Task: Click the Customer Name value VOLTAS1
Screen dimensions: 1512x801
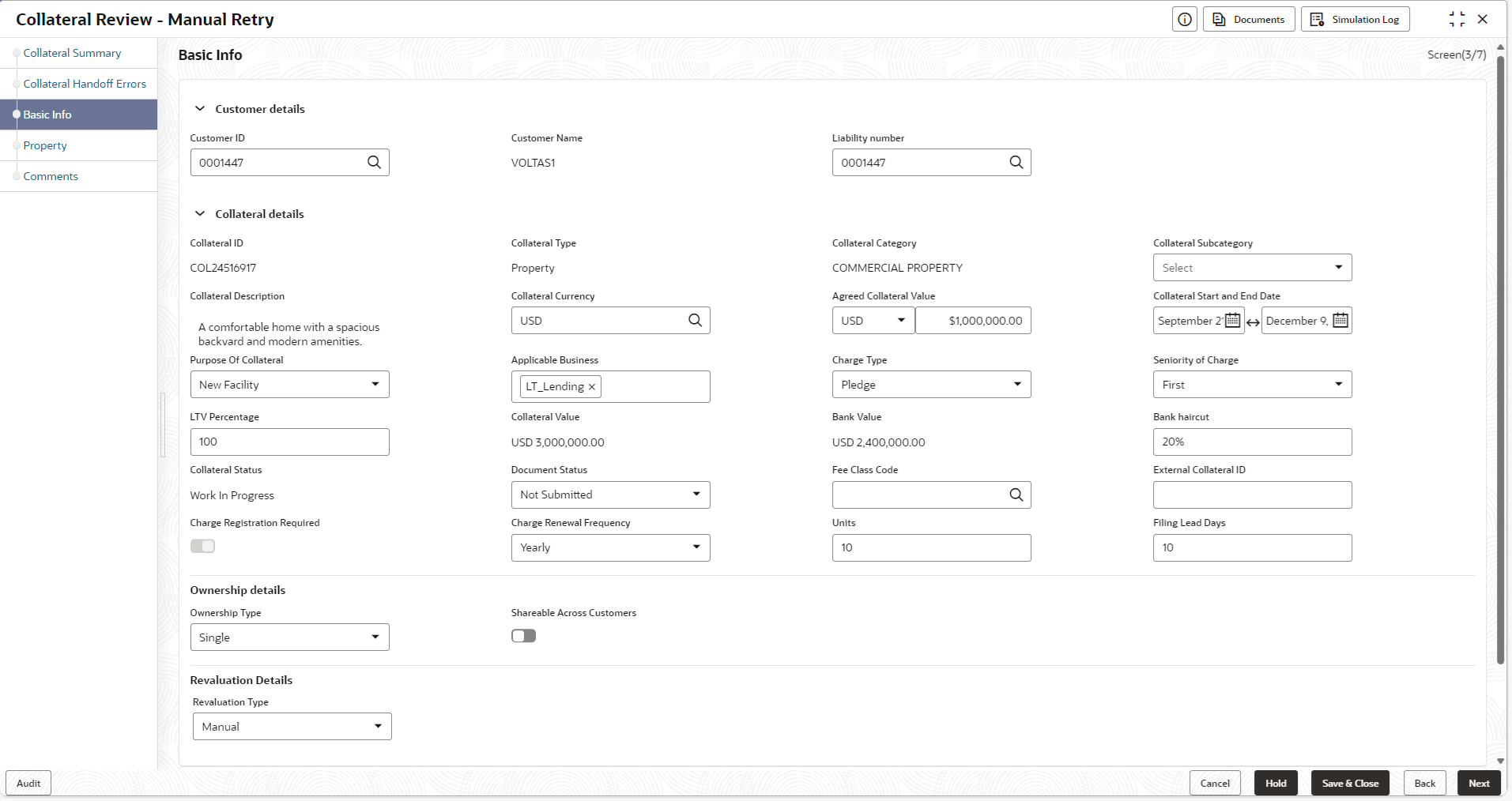Action: [x=533, y=163]
